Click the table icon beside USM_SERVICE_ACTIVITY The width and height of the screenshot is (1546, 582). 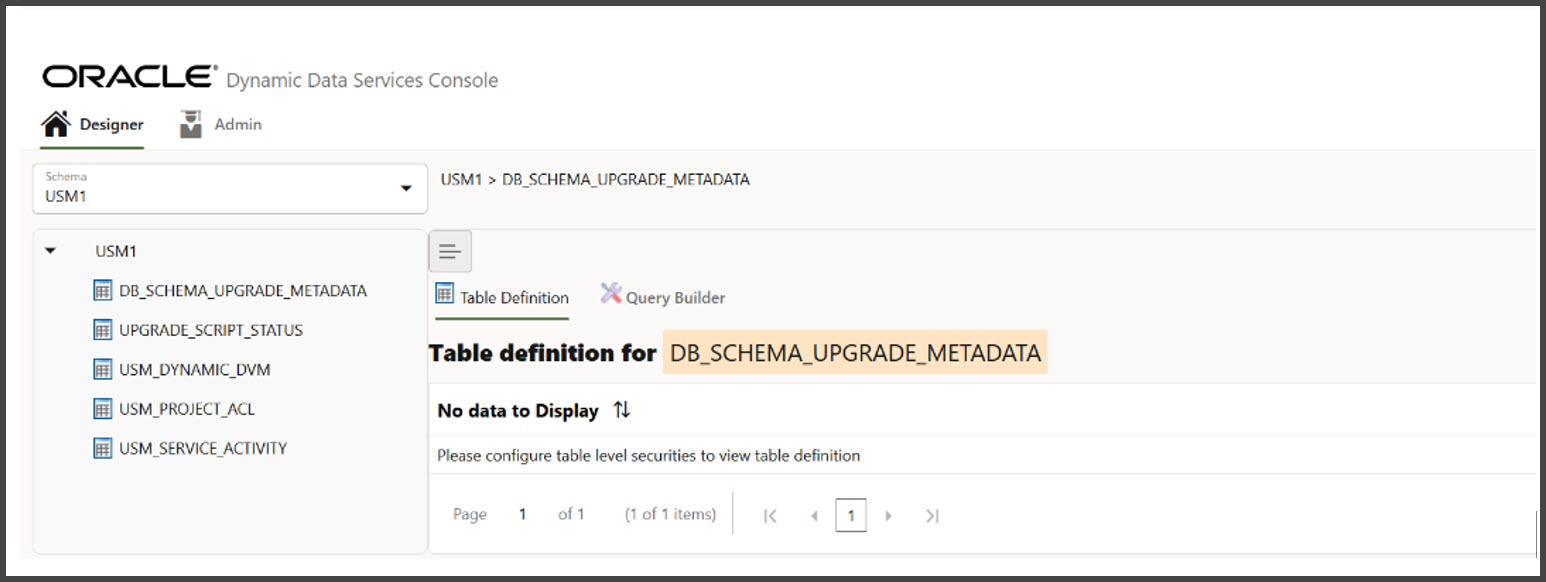coord(104,448)
